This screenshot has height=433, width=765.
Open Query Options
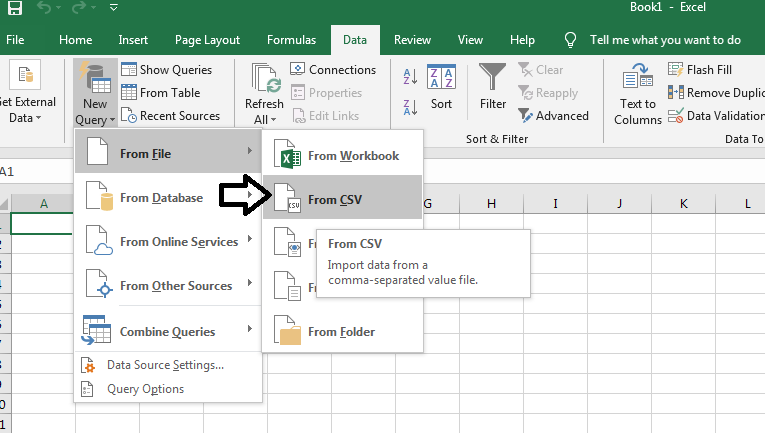(x=168, y=389)
